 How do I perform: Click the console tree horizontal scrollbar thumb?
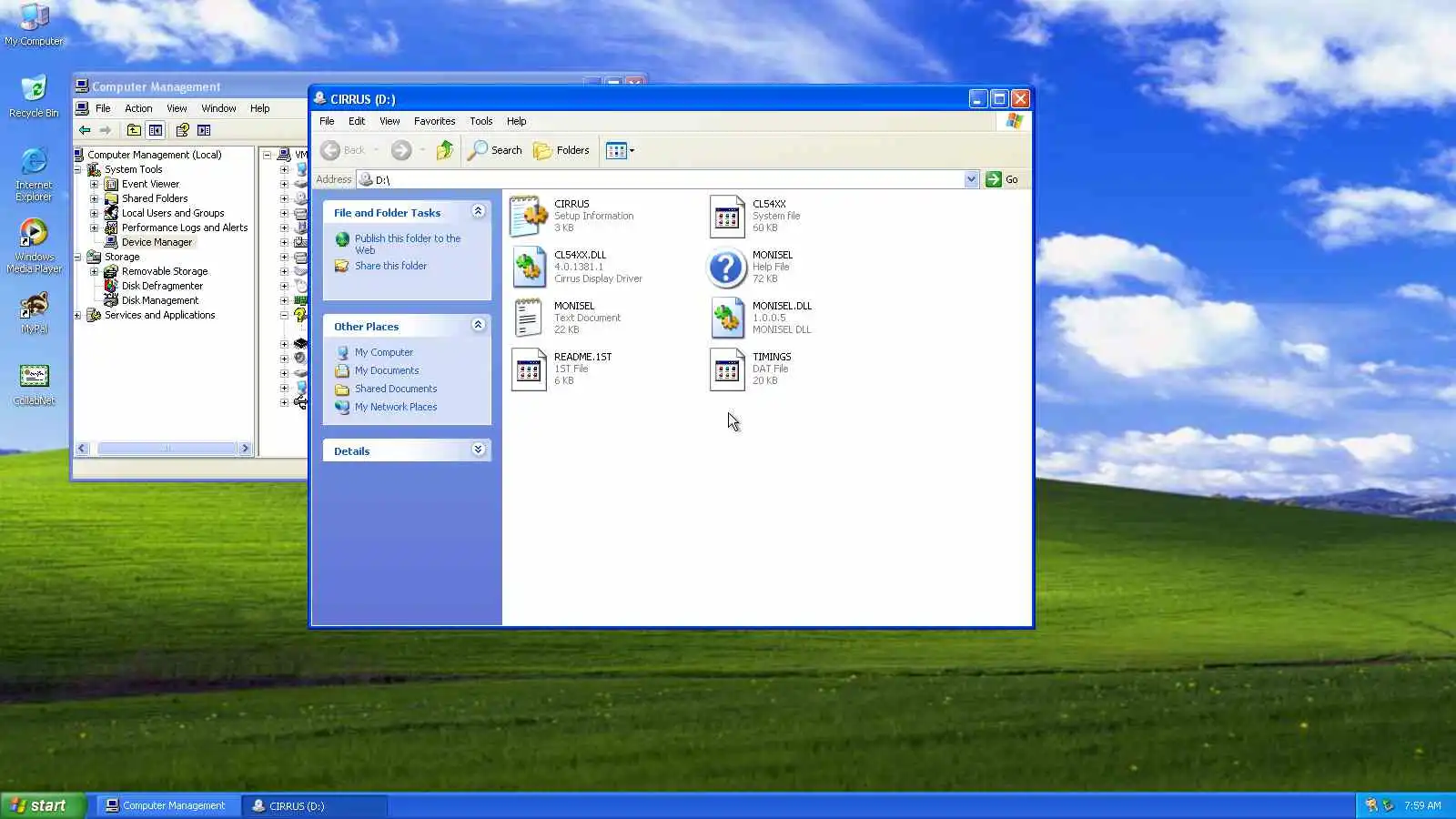[166, 448]
